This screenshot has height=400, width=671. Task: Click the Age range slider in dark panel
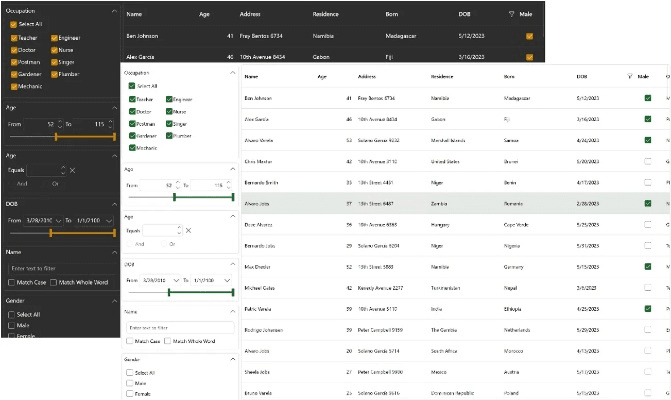[60, 136]
